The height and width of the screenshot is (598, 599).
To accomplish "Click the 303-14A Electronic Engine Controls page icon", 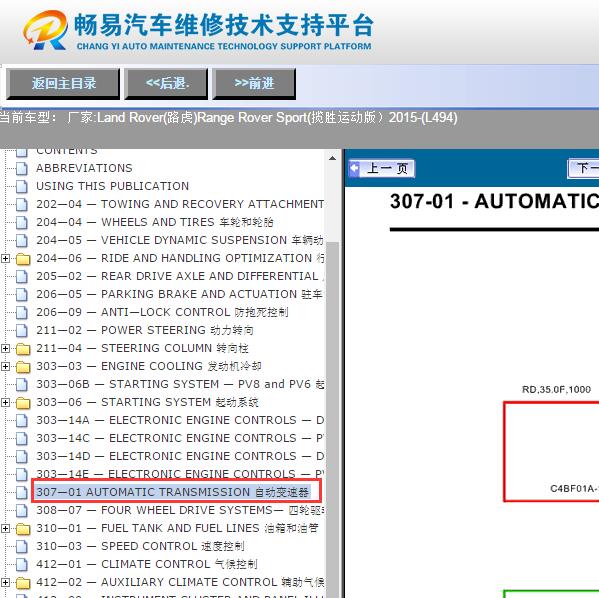I will (x=22, y=420).
